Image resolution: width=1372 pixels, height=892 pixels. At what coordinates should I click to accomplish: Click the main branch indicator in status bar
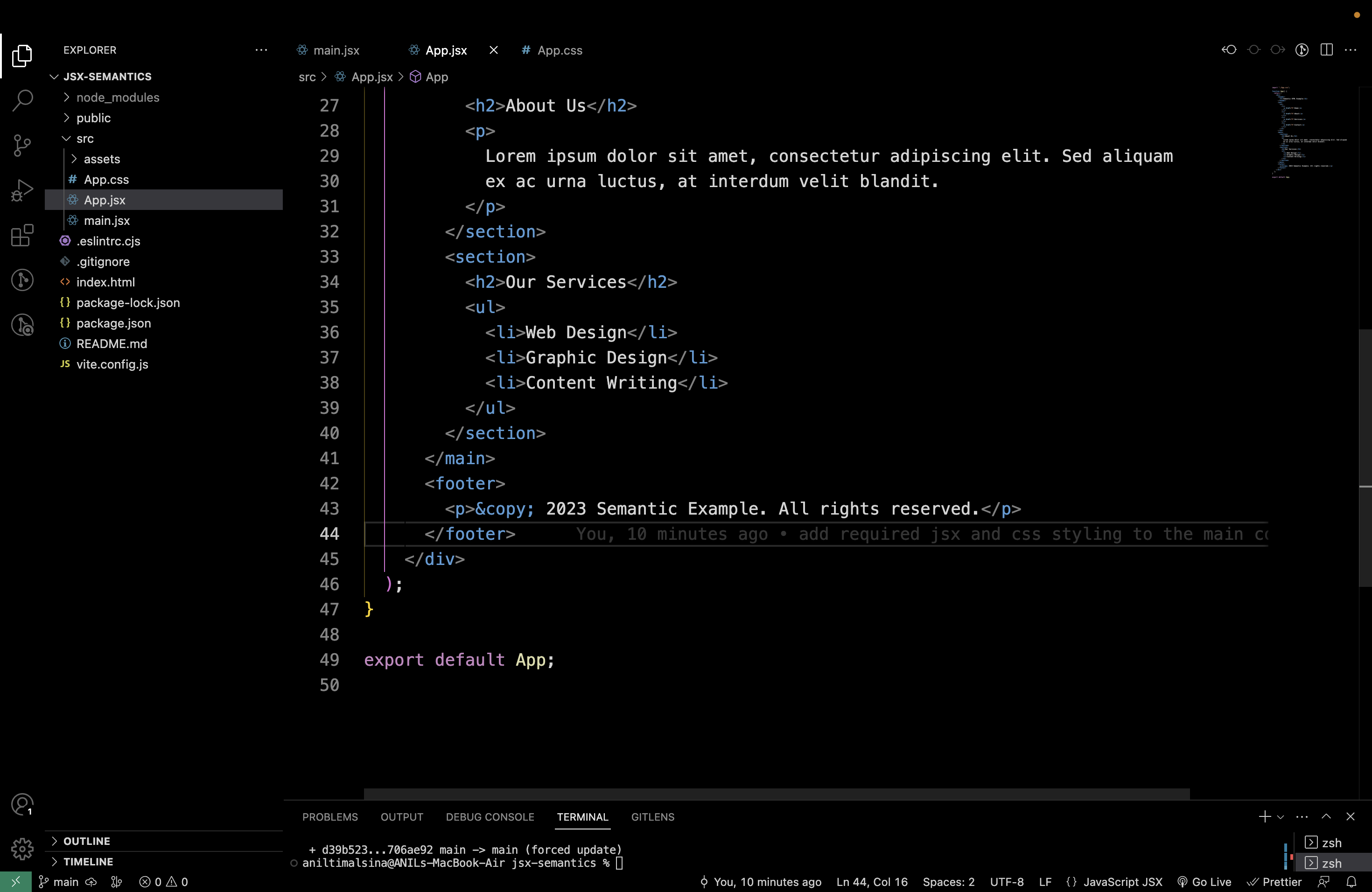click(59, 882)
